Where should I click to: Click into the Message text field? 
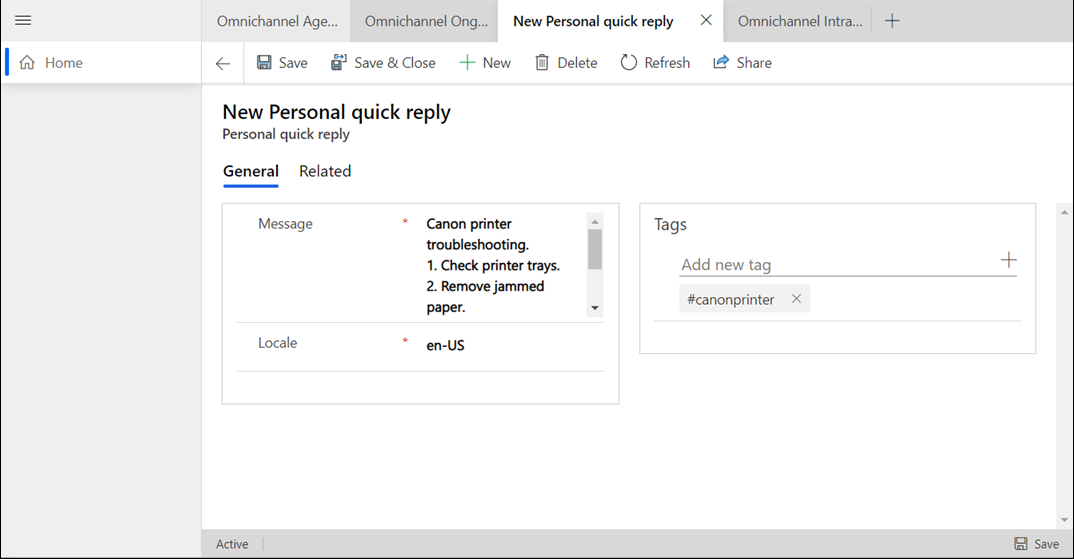504,265
